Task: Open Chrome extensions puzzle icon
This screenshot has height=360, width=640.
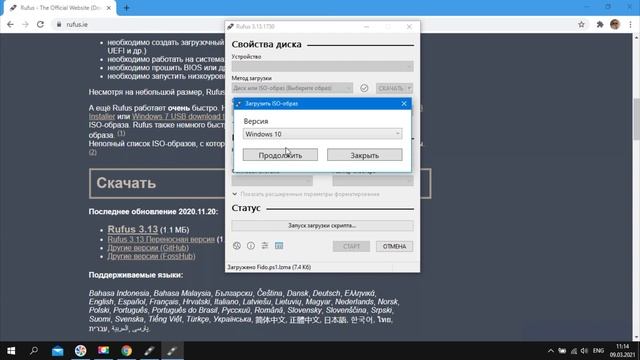Action: coord(600,24)
